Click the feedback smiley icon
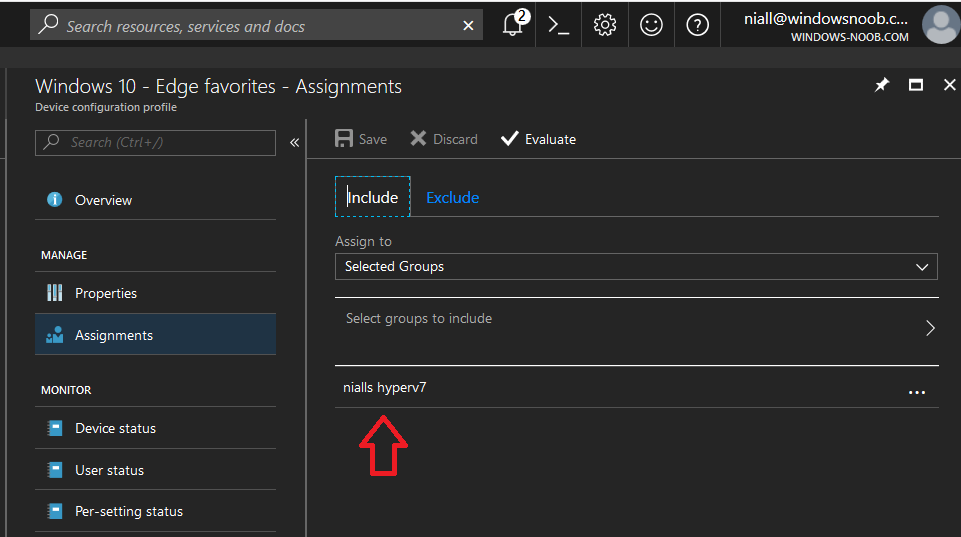Image resolution: width=961 pixels, height=537 pixels. click(x=651, y=25)
